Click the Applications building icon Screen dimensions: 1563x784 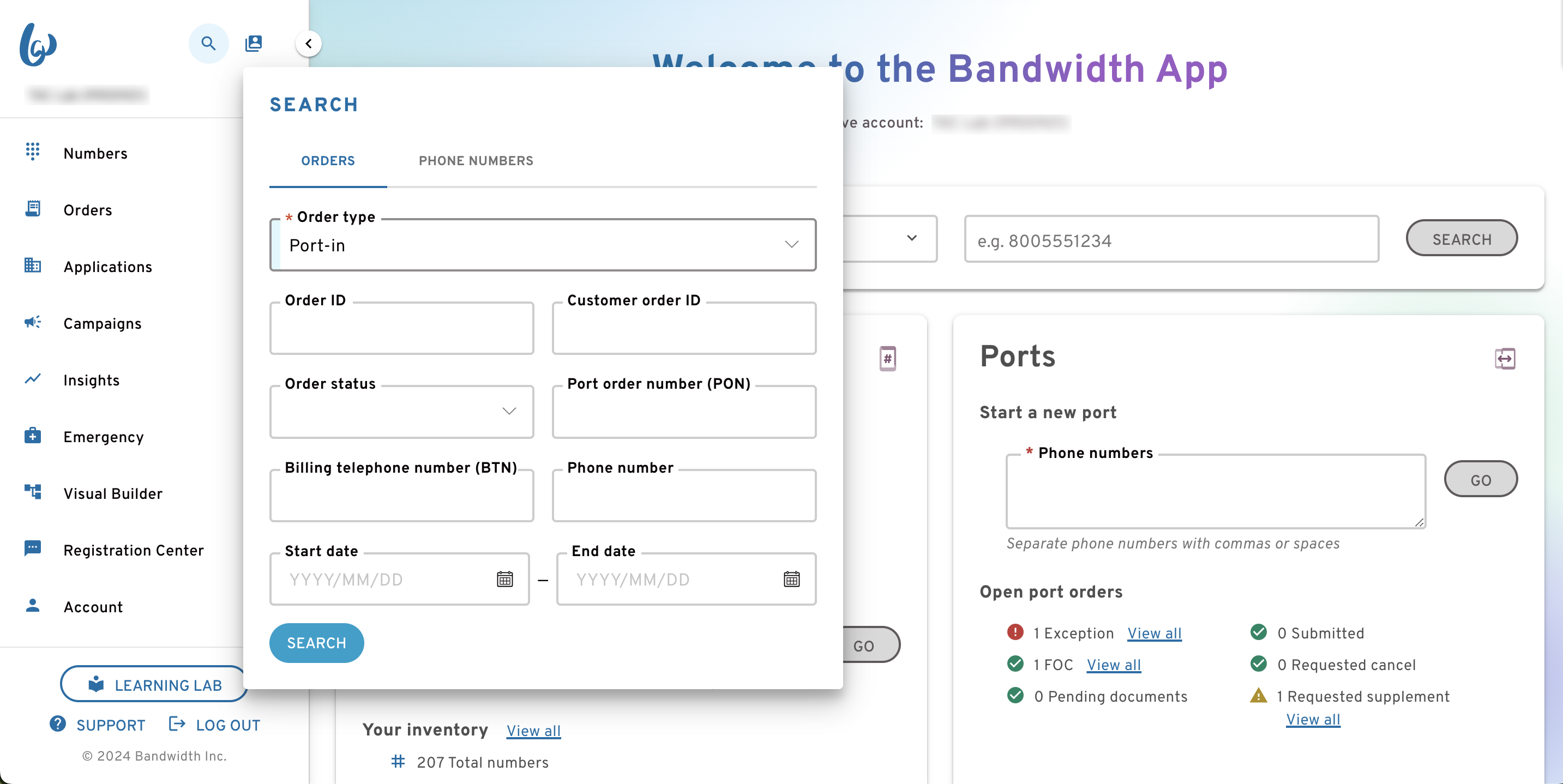[33, 265]
